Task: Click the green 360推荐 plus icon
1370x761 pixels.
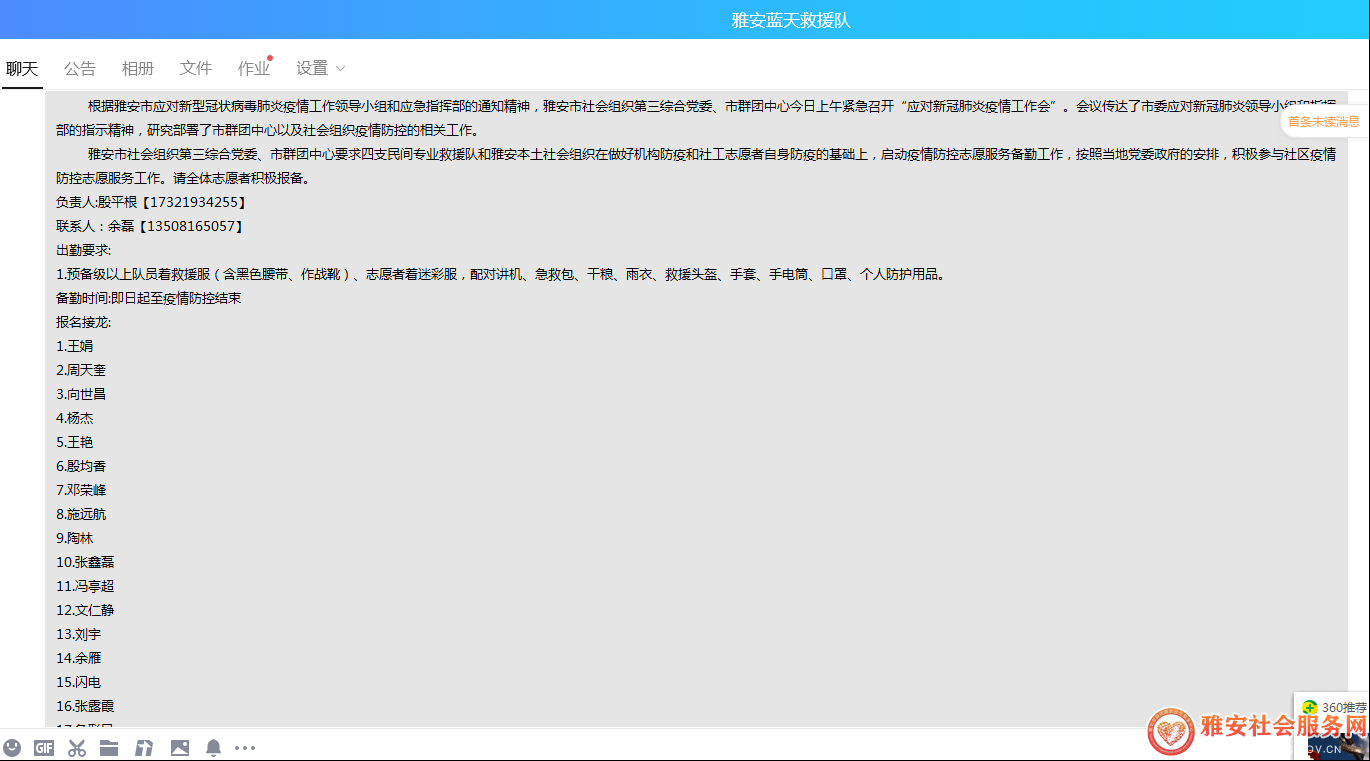Action: coord(1309,707)
